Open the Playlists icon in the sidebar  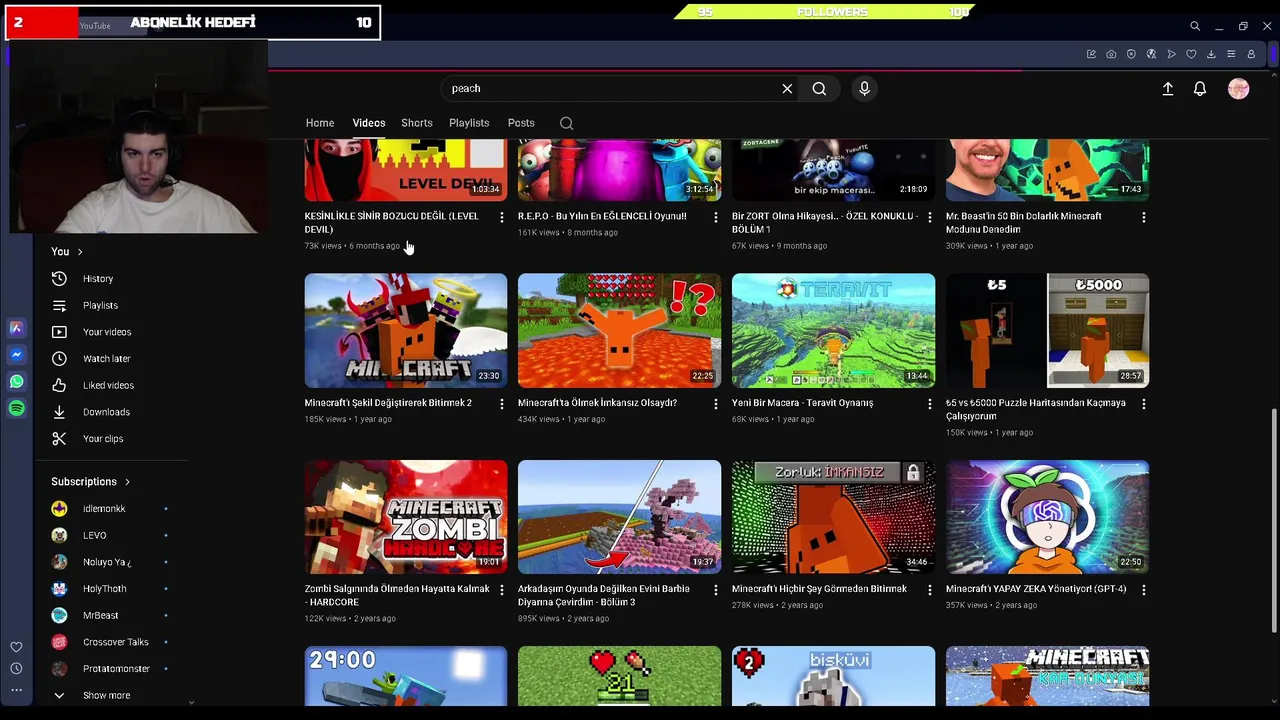tap(59, 305)
